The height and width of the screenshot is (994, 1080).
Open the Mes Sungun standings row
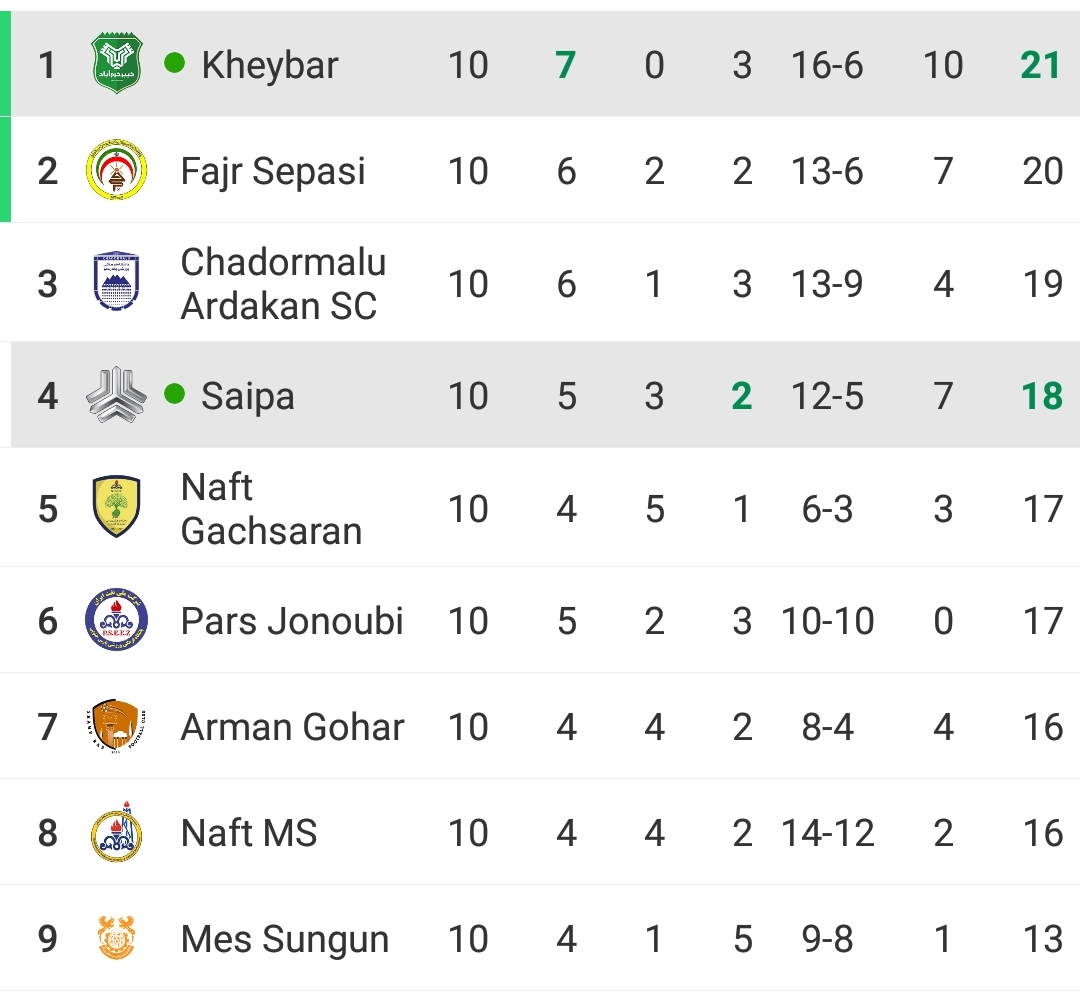(540, 938)
